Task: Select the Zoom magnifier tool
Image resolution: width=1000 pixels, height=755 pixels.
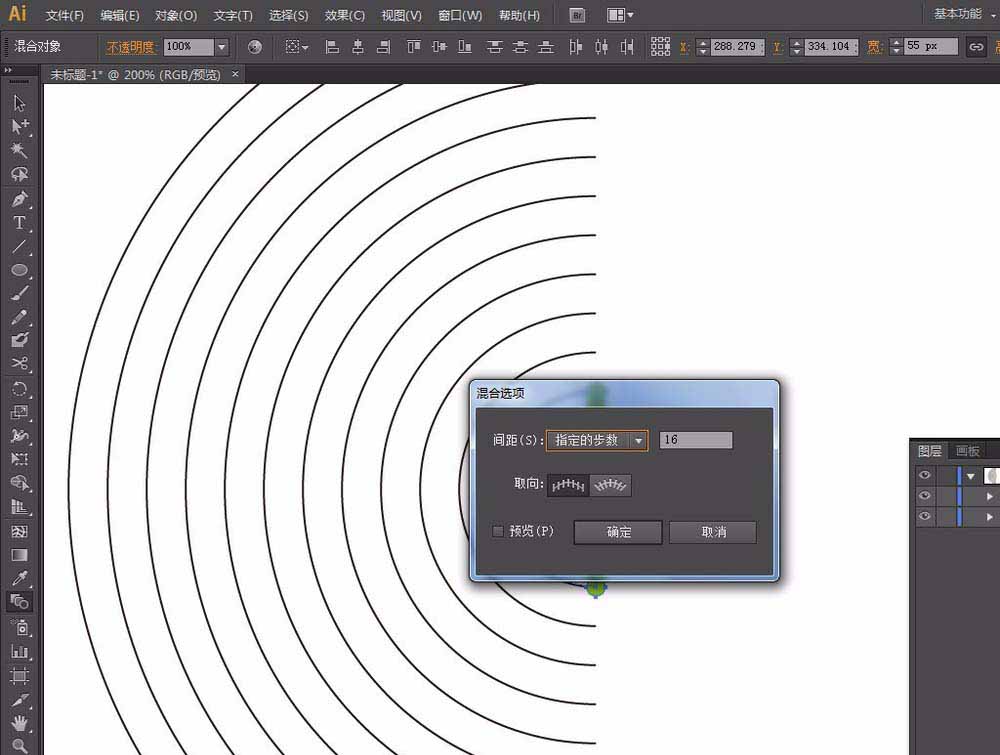Action: pyautogui.click(x=19, y=745)
